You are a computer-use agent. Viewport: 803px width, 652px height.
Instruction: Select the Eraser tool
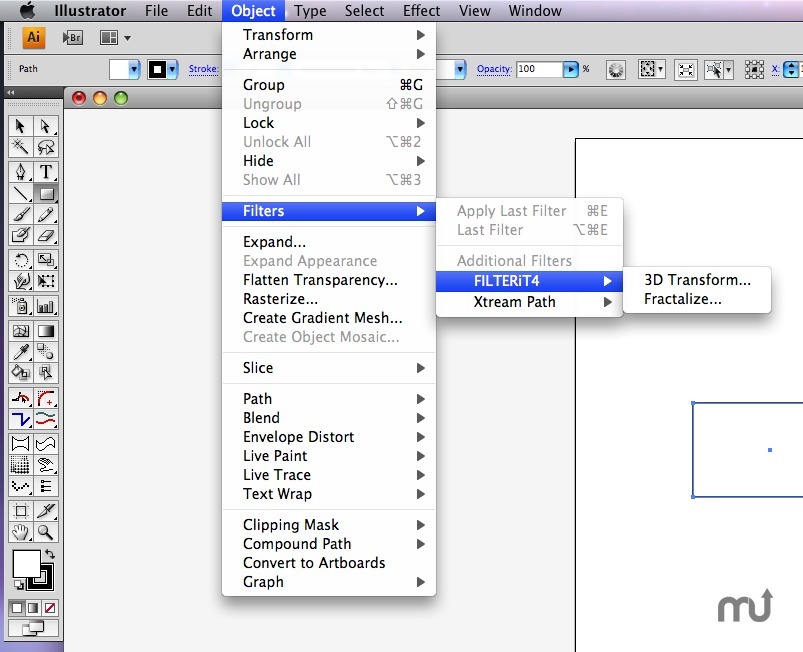pyautogui.click(x=46, y=235)
